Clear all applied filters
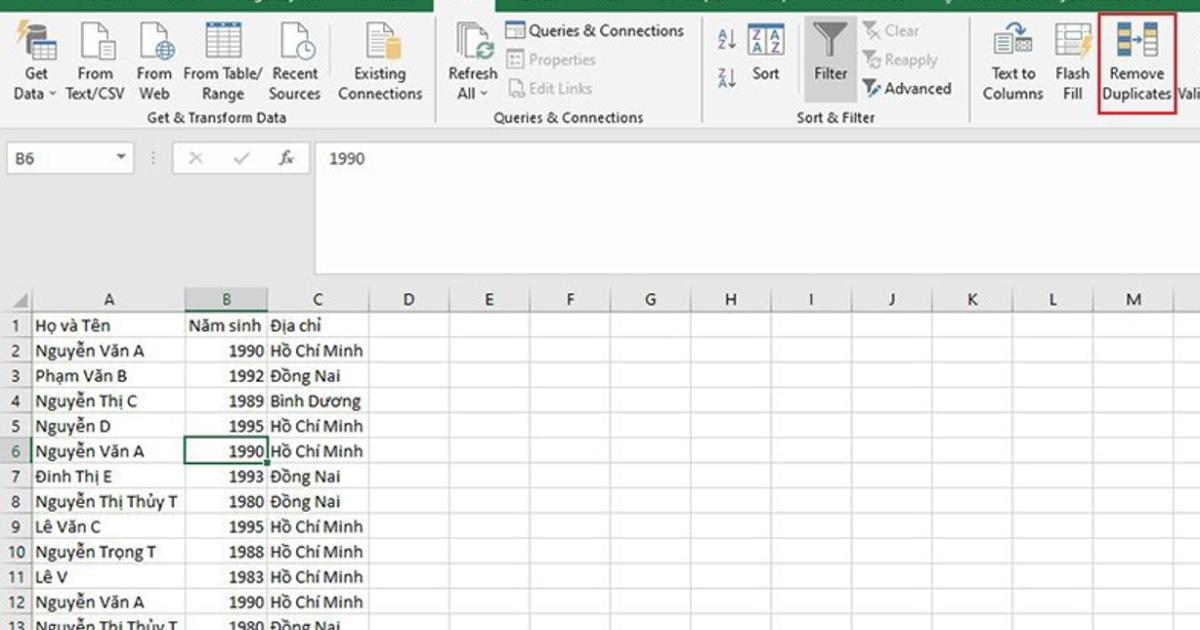1200x630 pixels. [x=892, y=30]
